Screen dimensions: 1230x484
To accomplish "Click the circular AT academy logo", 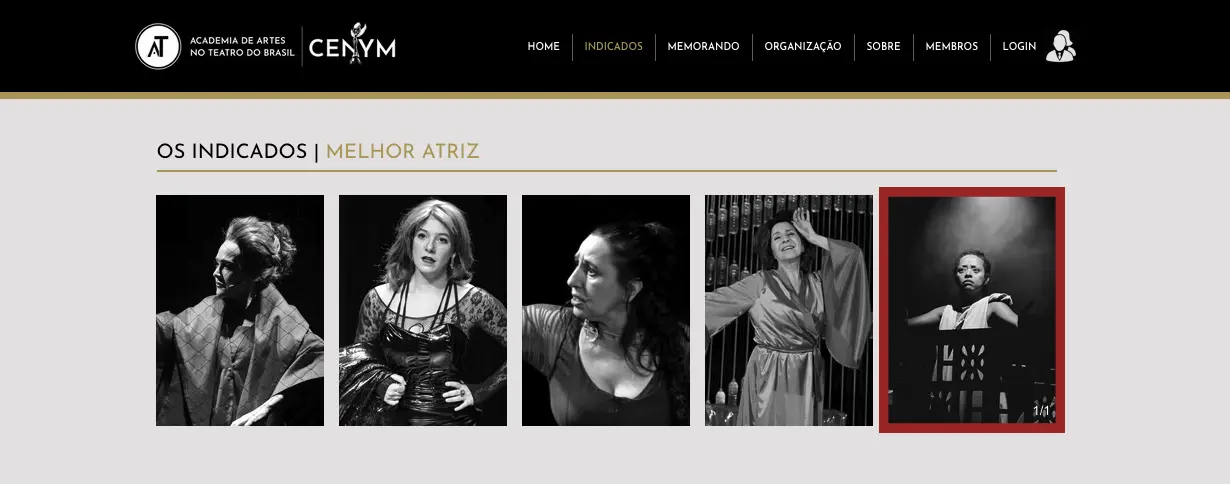I will 157,46.
